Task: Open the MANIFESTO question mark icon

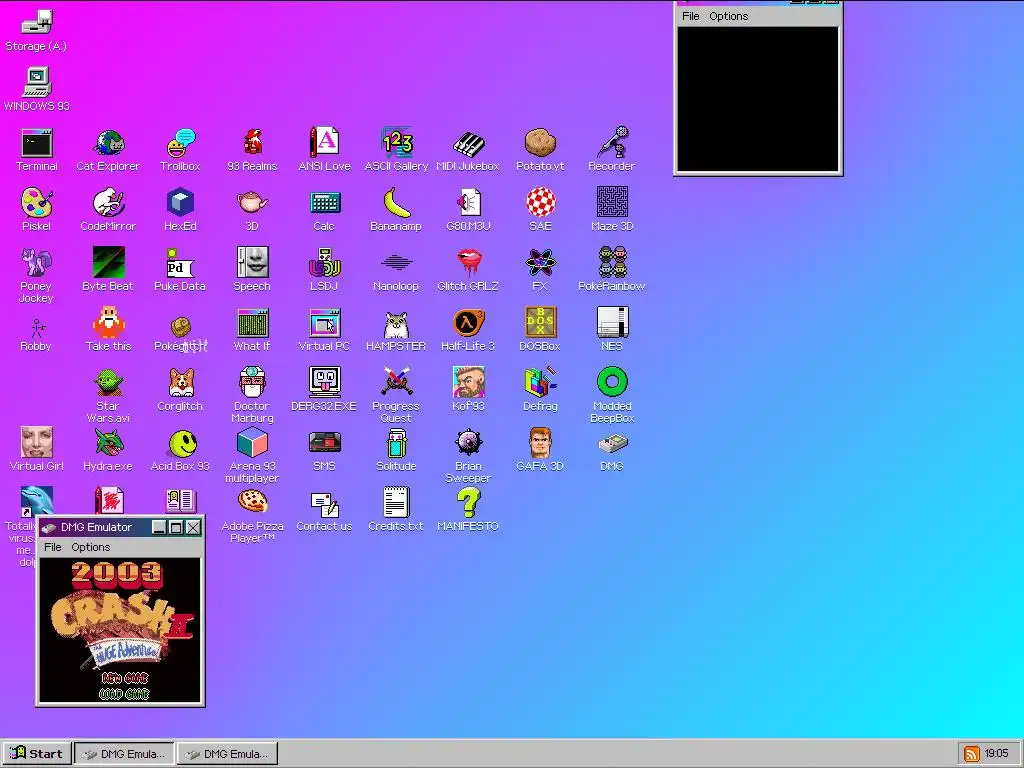Action: (468, 511)
